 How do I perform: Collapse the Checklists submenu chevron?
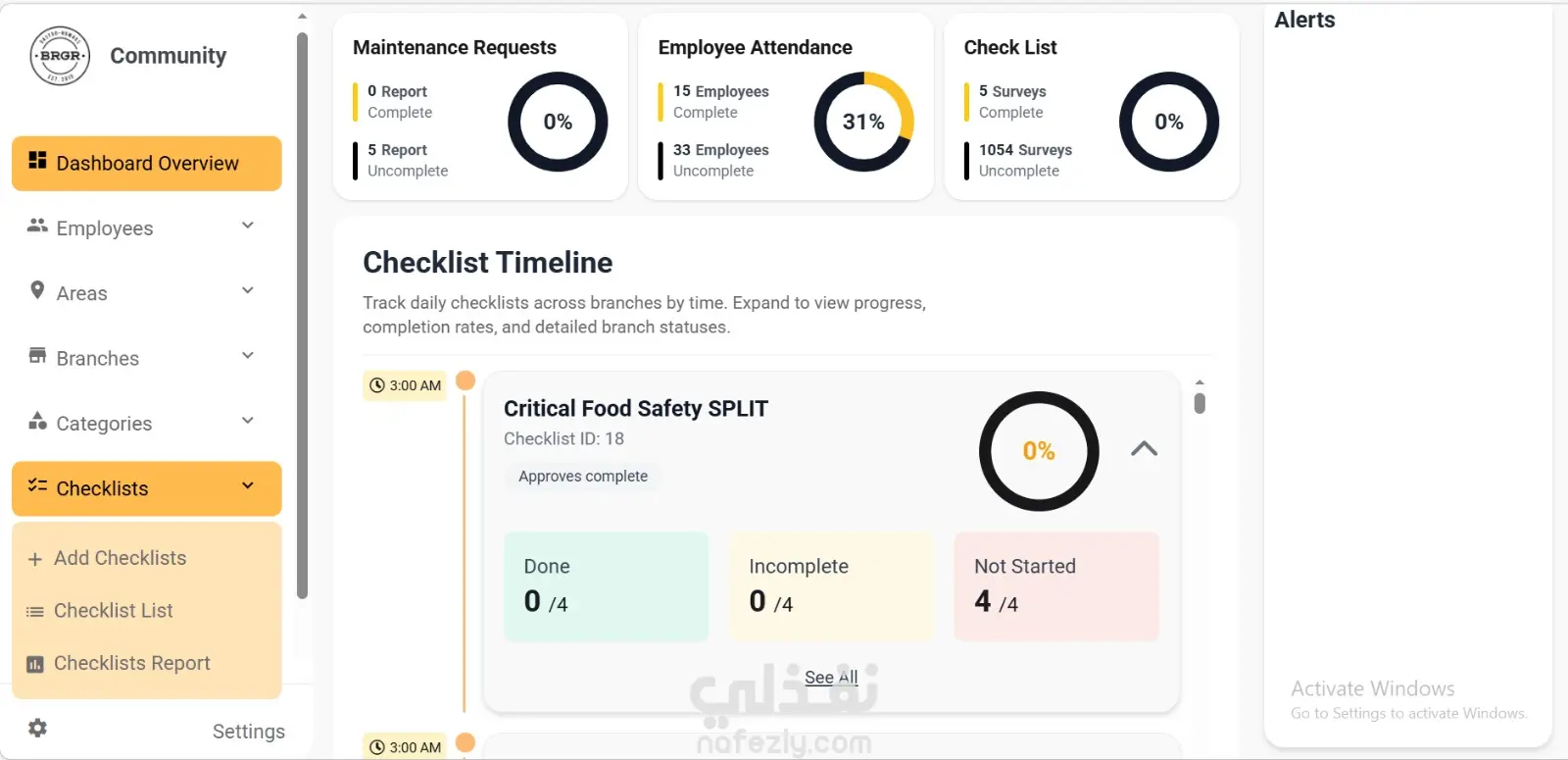coord(248,485)
